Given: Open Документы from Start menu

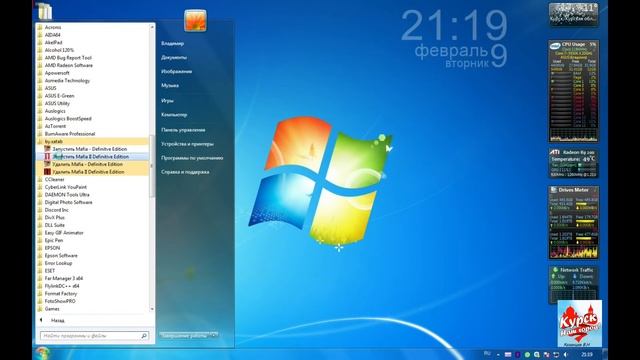Looking at the screenshot, I should pos(174,58).
